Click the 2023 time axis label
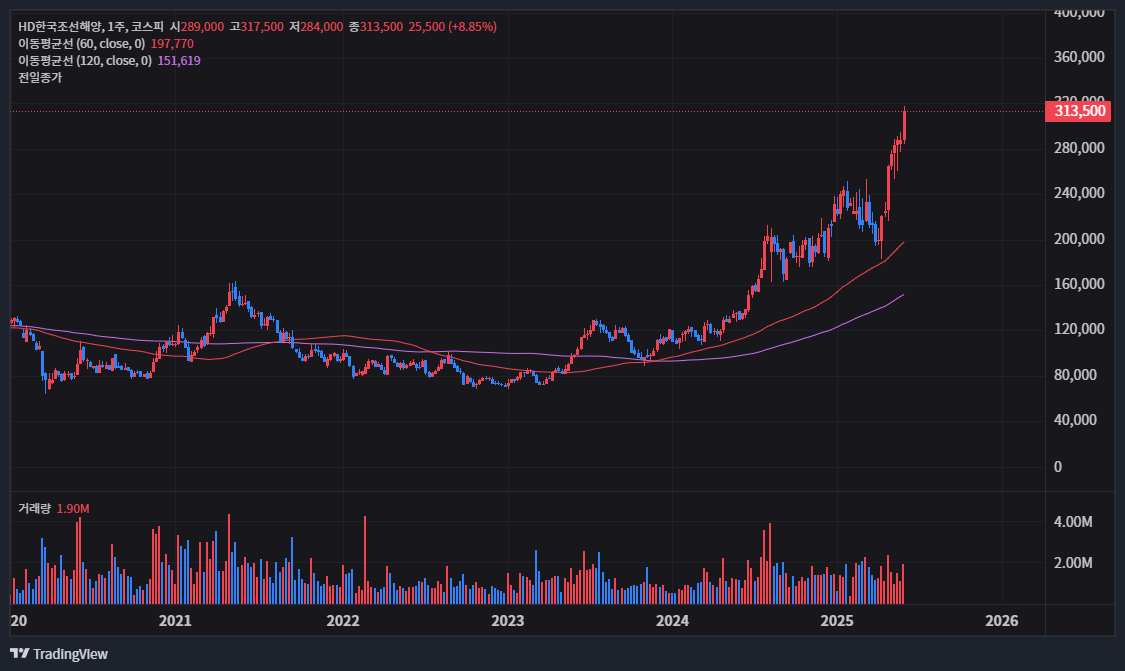1125x671 pixels. coord(508,621)
